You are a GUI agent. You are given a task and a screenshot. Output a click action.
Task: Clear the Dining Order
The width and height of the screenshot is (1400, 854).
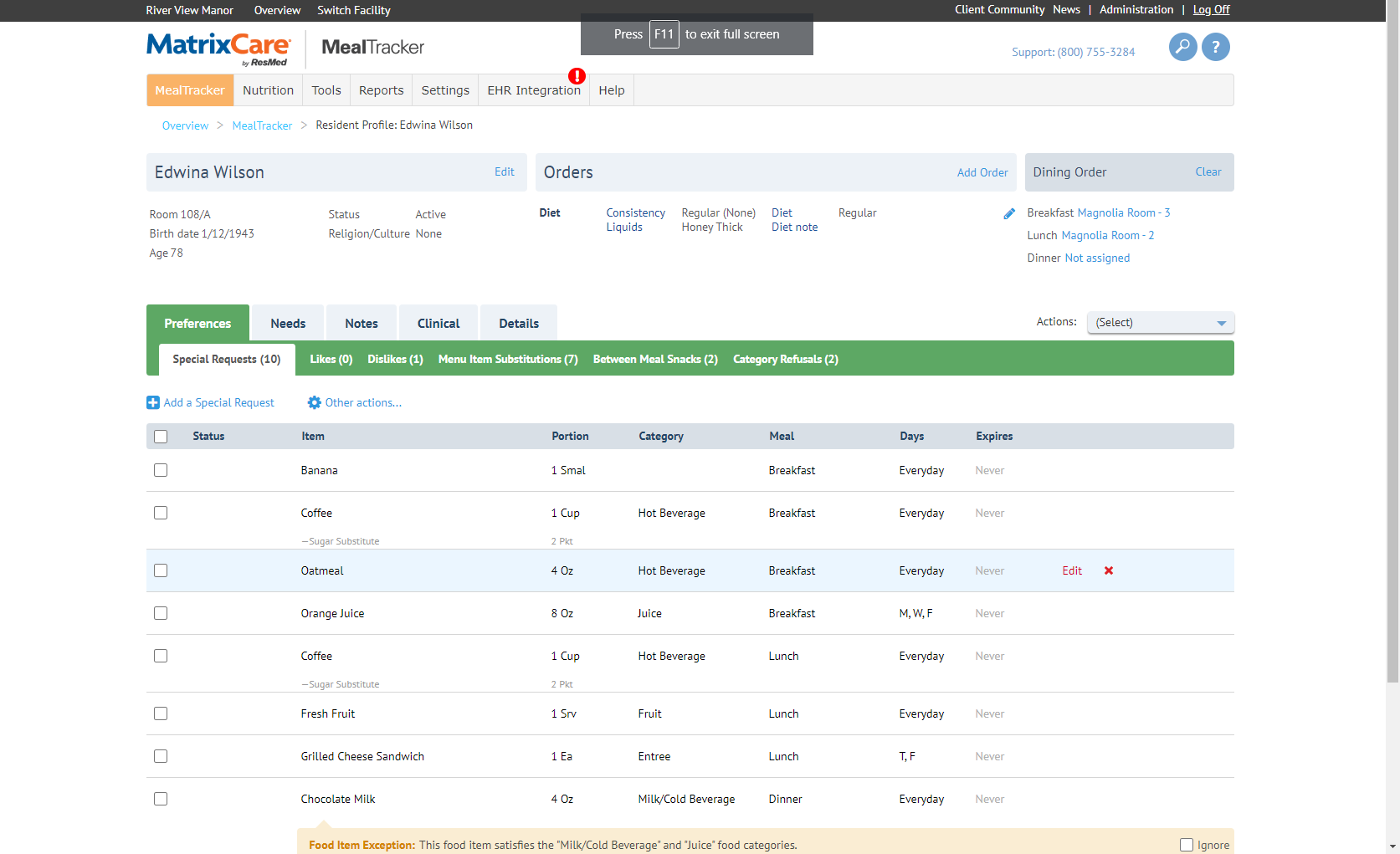1208,171
